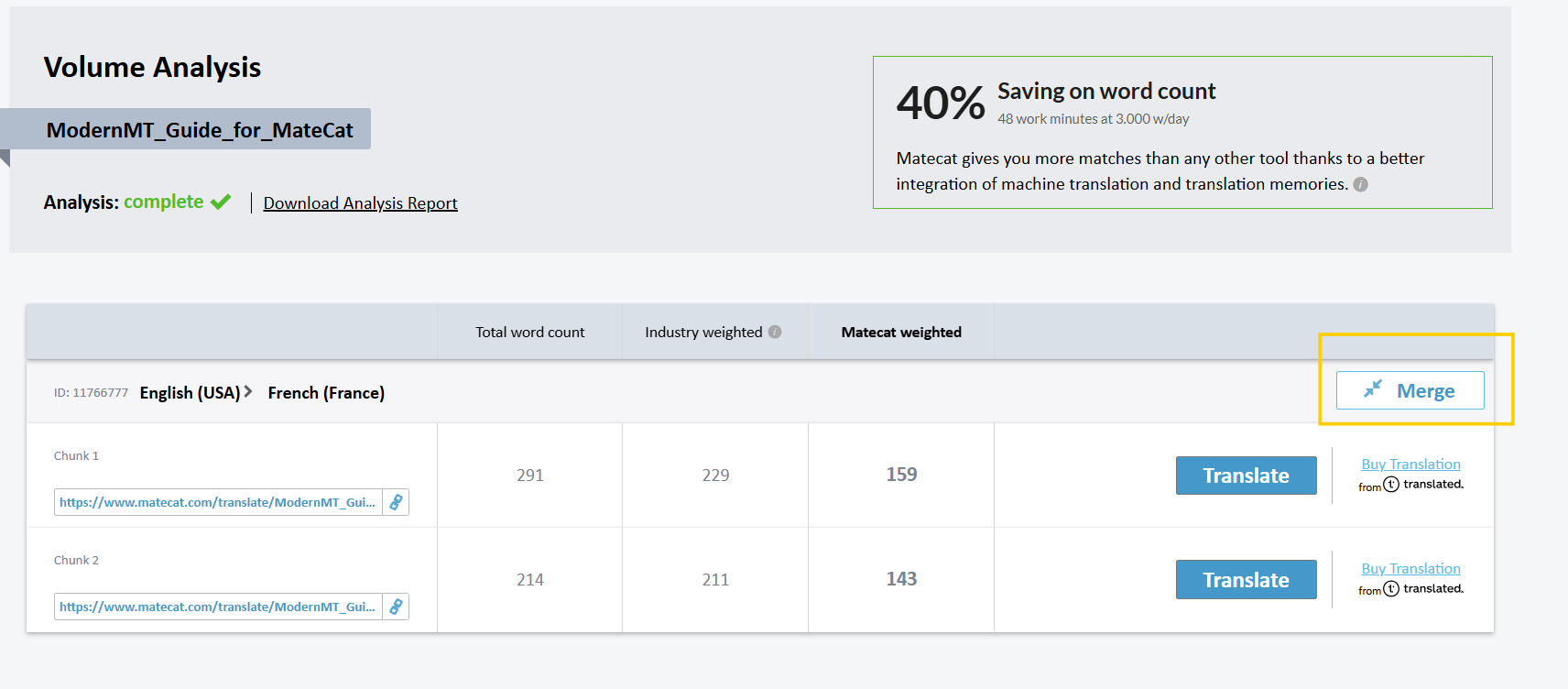Screen dimensions: 1568x689
Task: Click the ModernMT_Guide_for_MateCat project name
Action: point(200,130)
